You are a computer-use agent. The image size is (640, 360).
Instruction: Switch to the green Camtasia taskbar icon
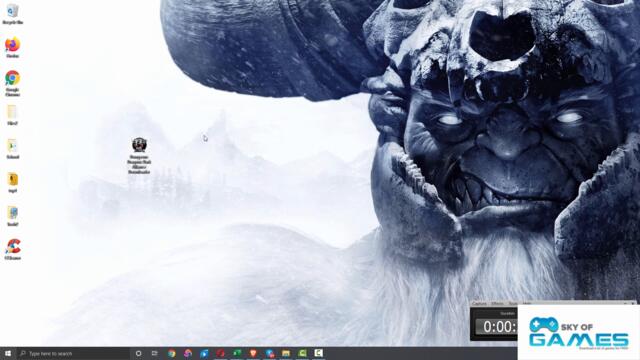pos(302,353)
